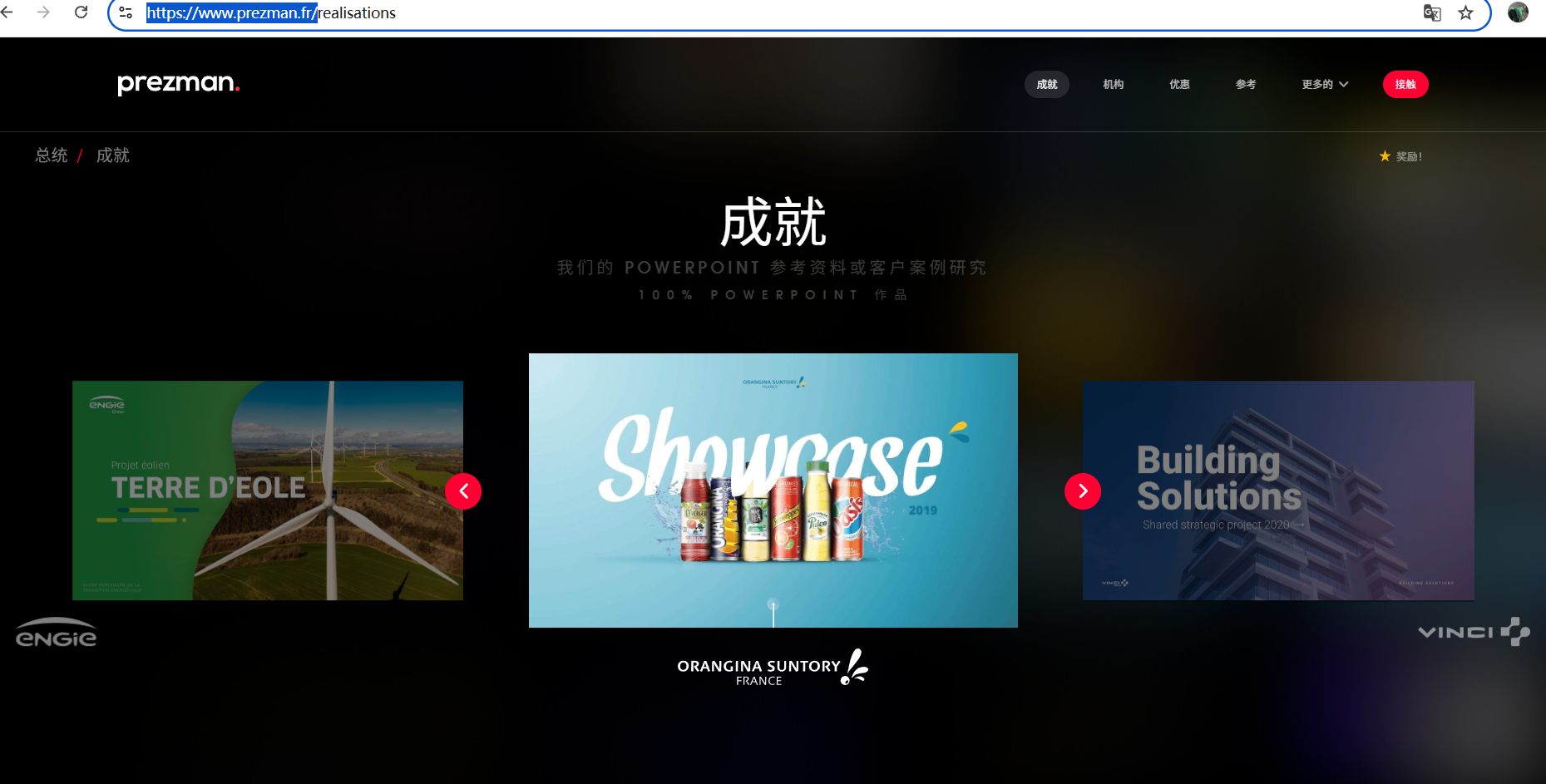Click the 成就 breadcrumb link
1546x784 pixels.
click(x=113, y=155)
